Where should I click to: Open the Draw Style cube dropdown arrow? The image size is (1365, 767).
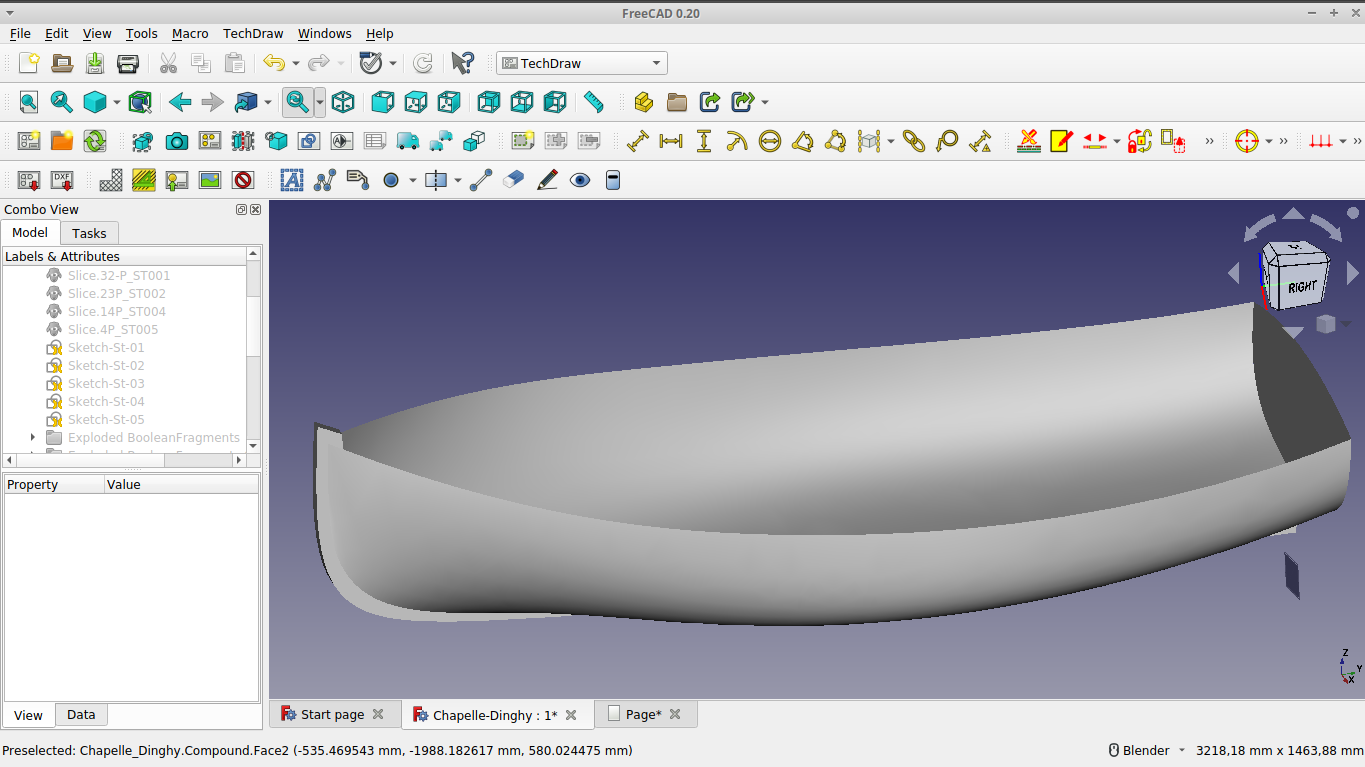tap(117, 102)
